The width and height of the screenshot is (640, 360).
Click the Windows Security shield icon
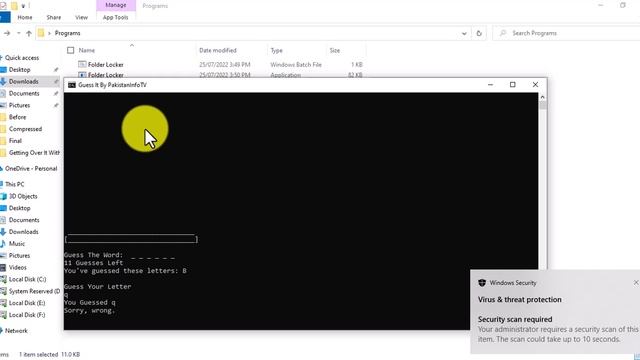[x=482, y=282]
